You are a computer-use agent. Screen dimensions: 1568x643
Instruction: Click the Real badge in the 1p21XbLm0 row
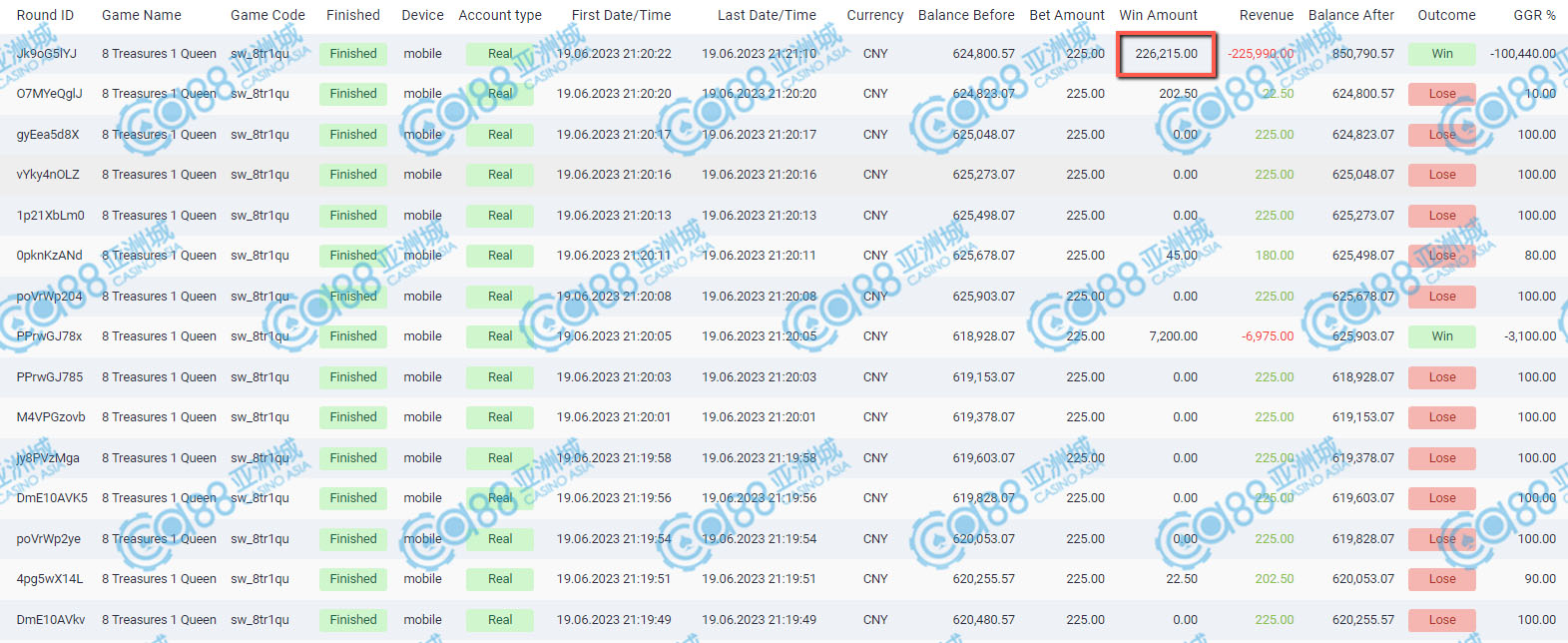(x=500, y=216)
